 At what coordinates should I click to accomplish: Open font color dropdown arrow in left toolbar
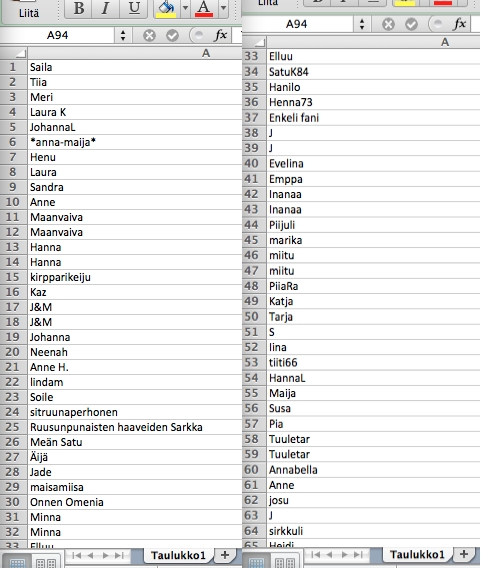pyautogui.click(x=223, y=8)
